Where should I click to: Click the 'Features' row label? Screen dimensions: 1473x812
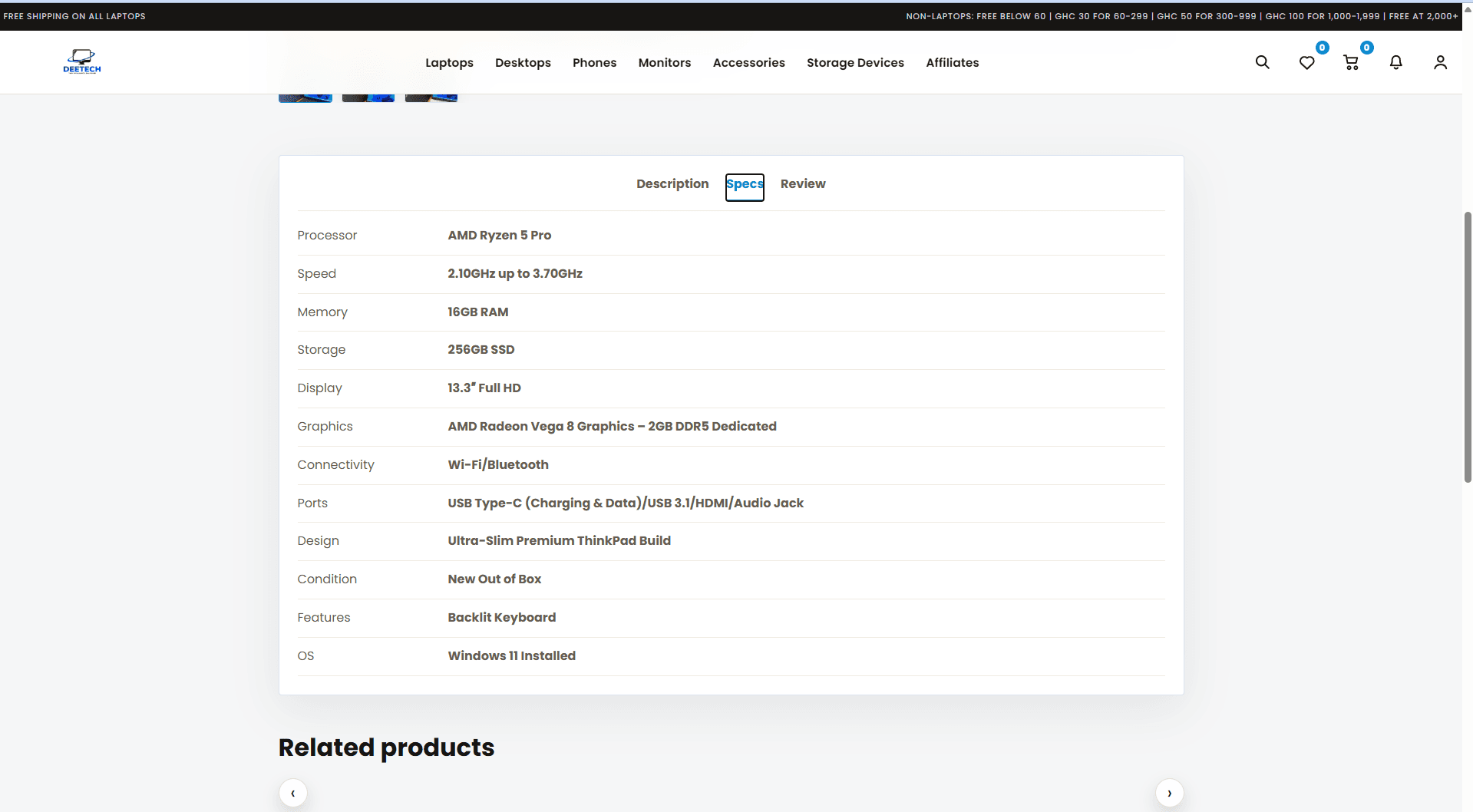pyautogui.click(x=324, y=617)
